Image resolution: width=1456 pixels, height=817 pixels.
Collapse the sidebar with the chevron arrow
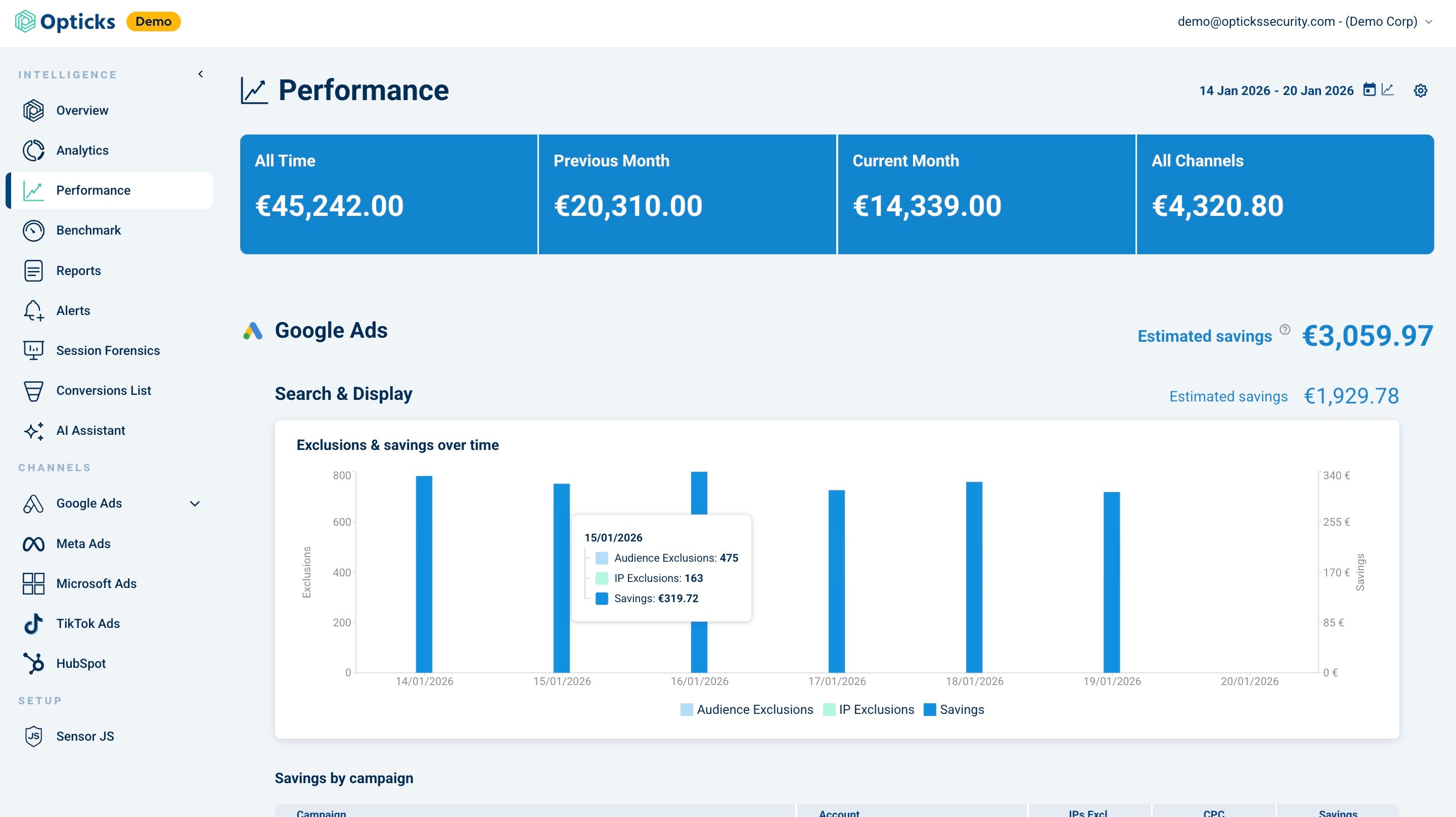(200, 74)
